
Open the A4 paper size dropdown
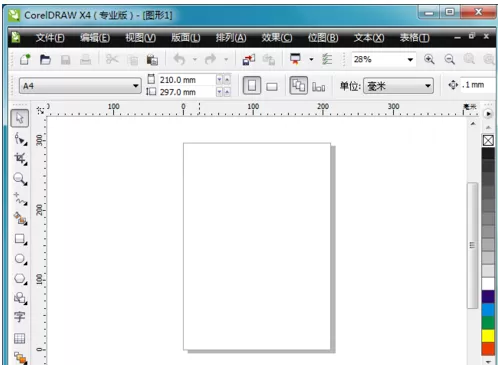click(x=135, y=86)
